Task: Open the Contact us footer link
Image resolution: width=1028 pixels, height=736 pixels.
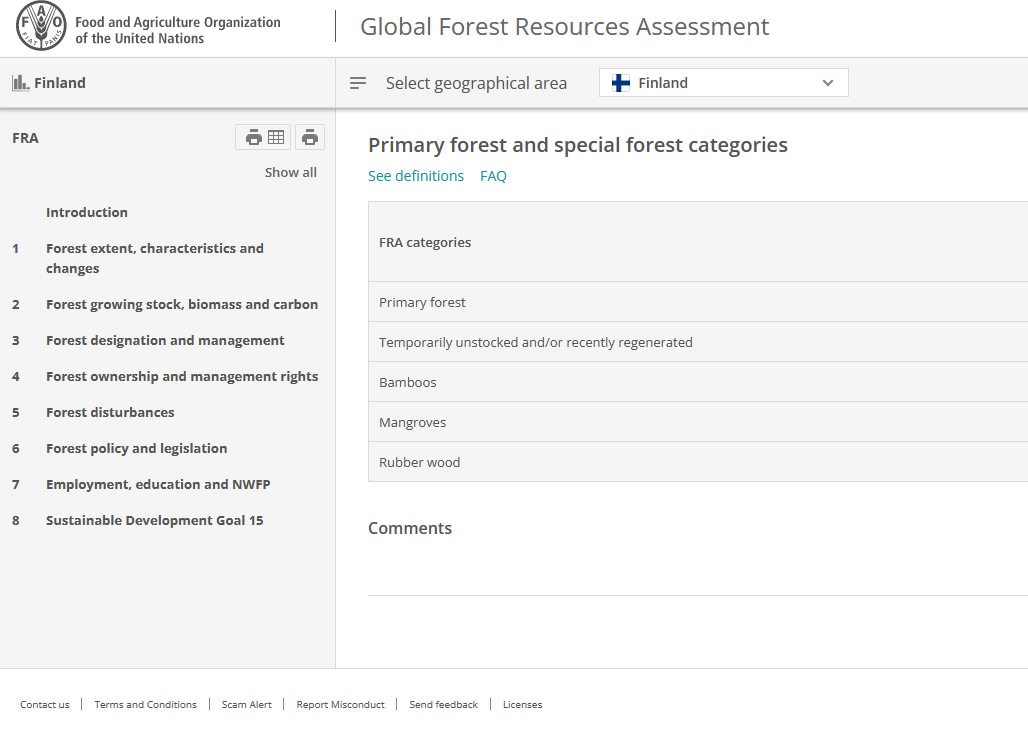Action: coord(45,704)
